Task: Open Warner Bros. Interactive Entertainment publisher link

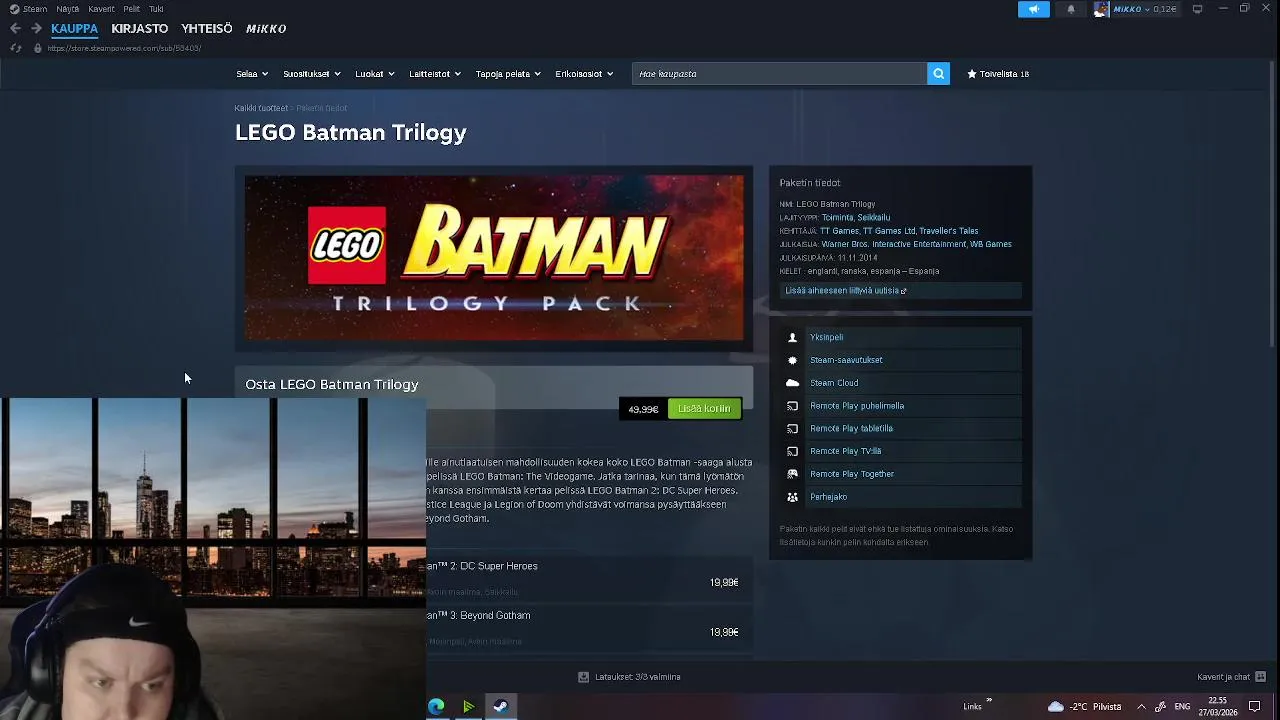Action: click(894, 244)
